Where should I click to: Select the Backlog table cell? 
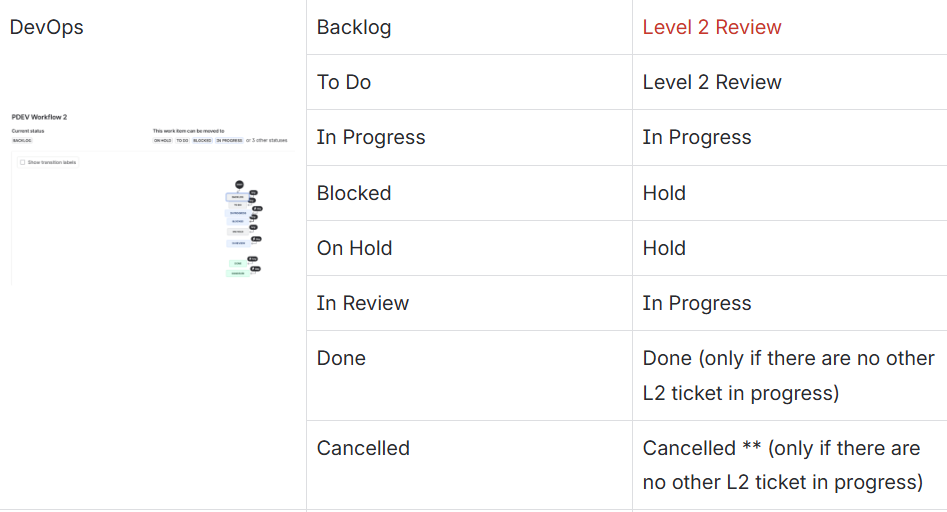pos(469,27)
